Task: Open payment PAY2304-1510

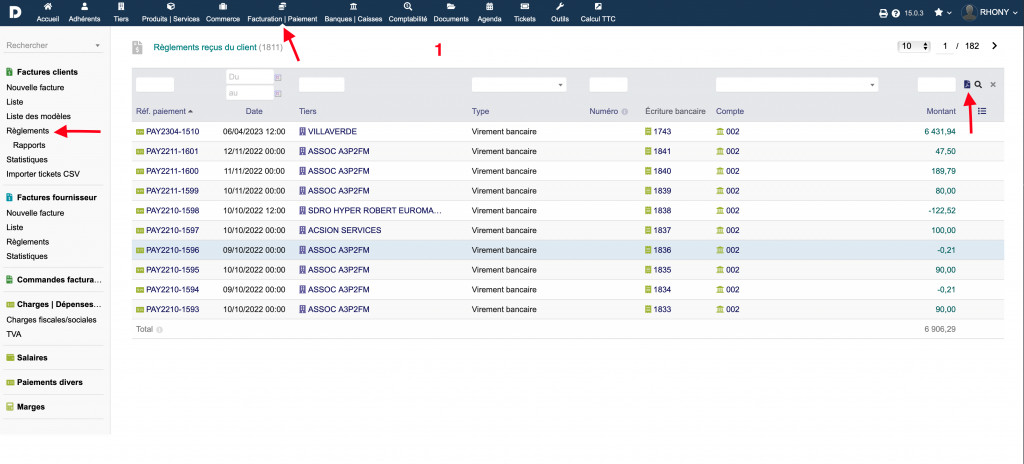Action: point(172,132)
